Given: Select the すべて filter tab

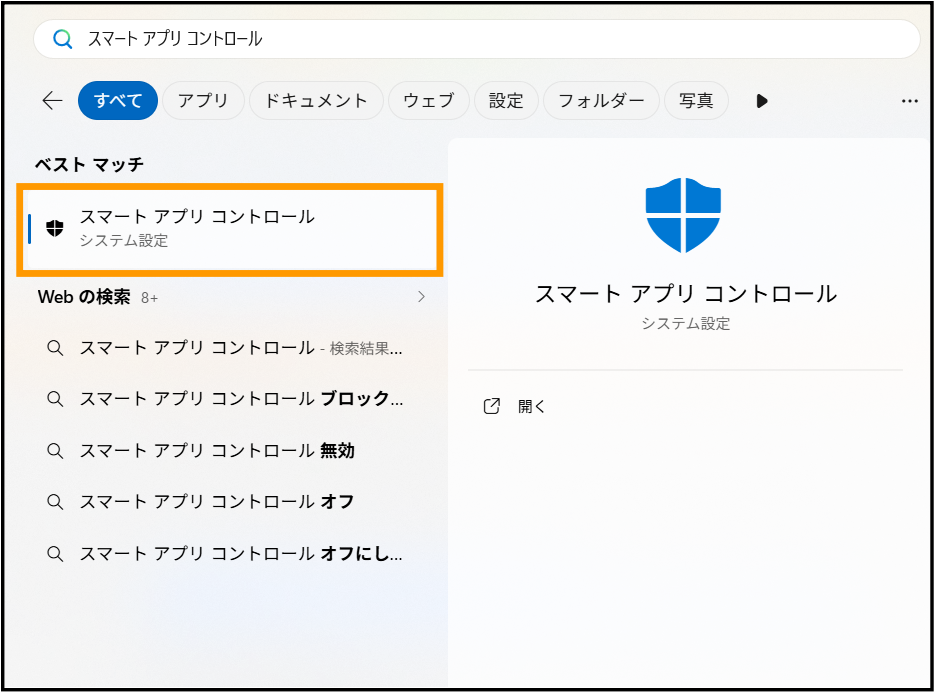Looking at the screenshot, I should [118, 101].
